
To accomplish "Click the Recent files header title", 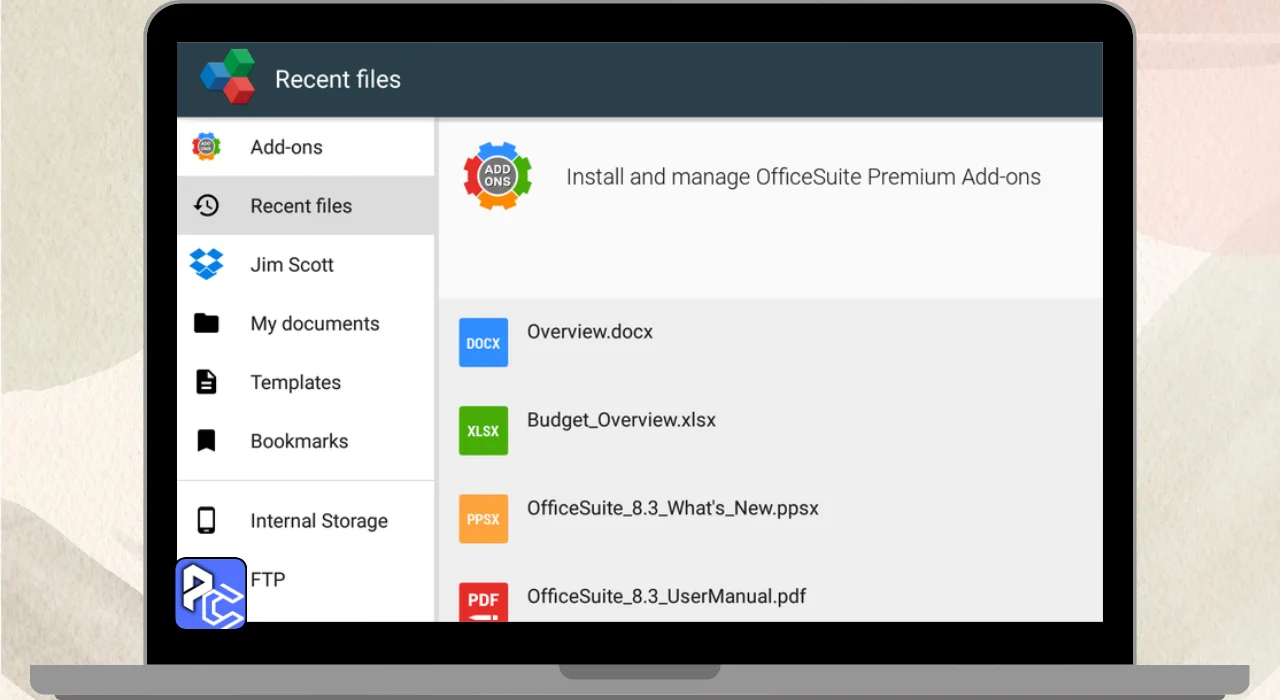I will (x=338, y=79).
